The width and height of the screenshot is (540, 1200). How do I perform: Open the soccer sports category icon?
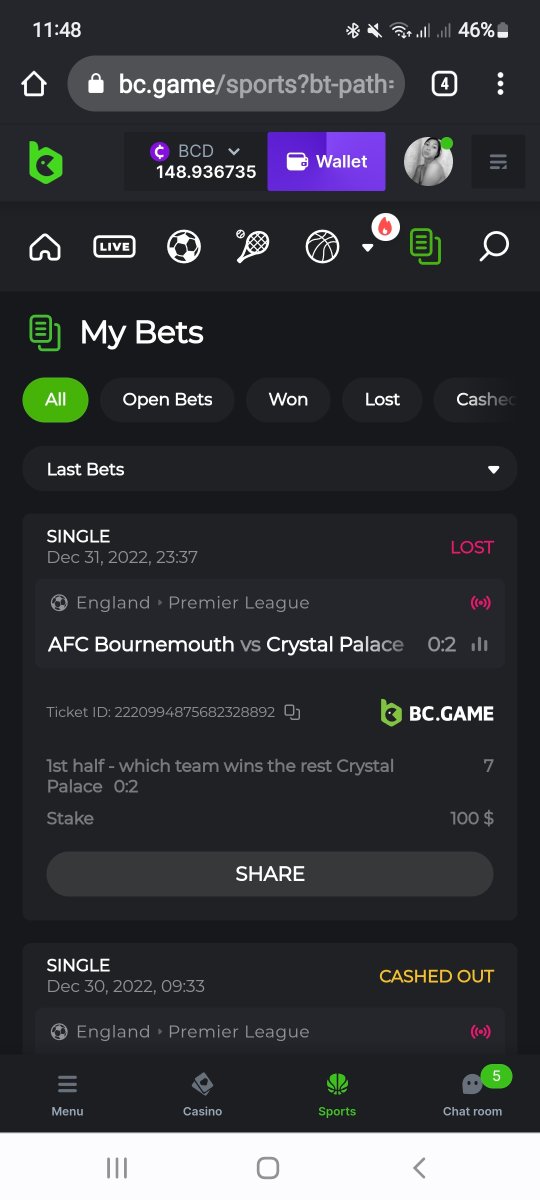click(x=184, y=246)
